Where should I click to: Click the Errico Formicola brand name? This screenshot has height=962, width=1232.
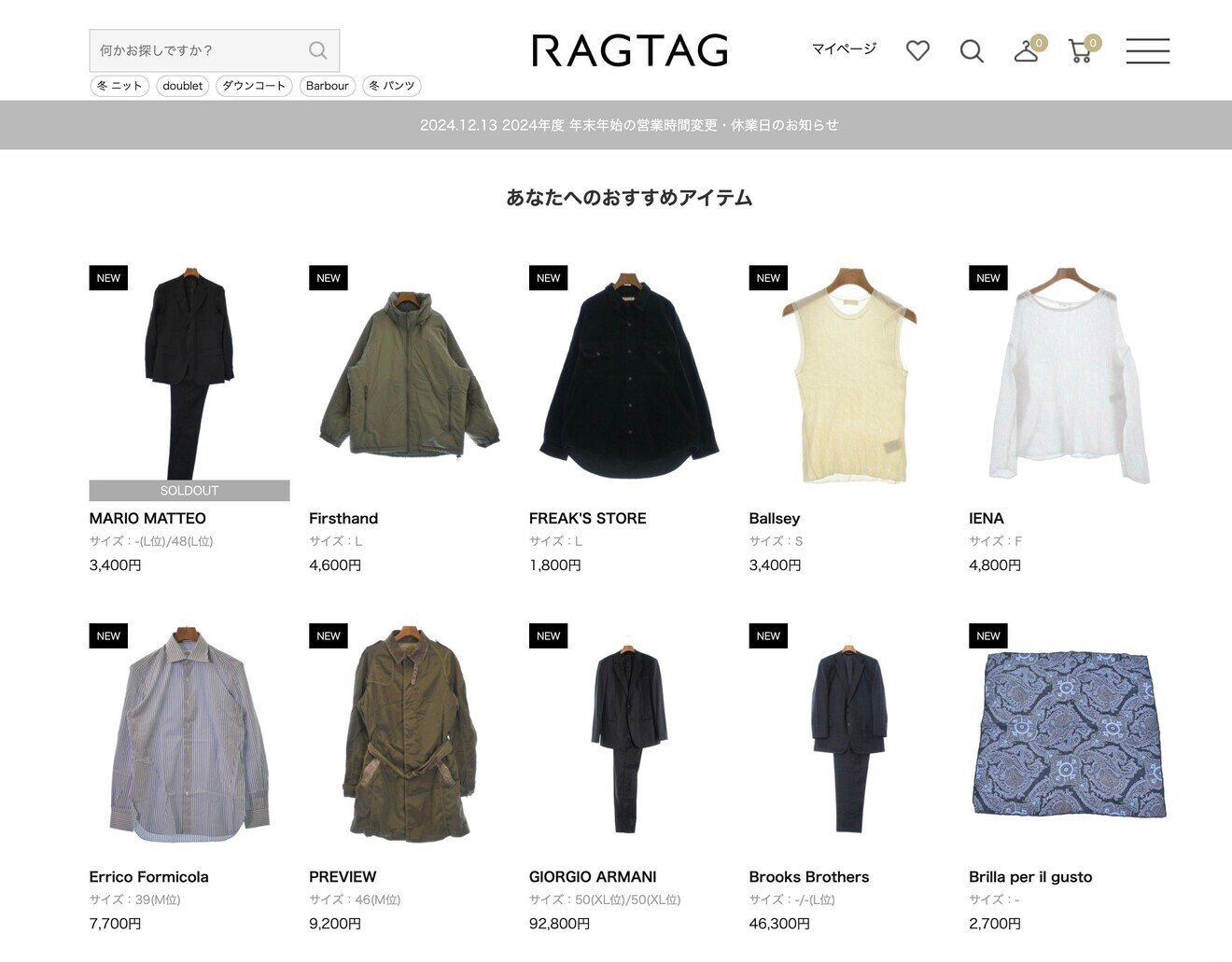pyautogui.click(x=148, y=877)
